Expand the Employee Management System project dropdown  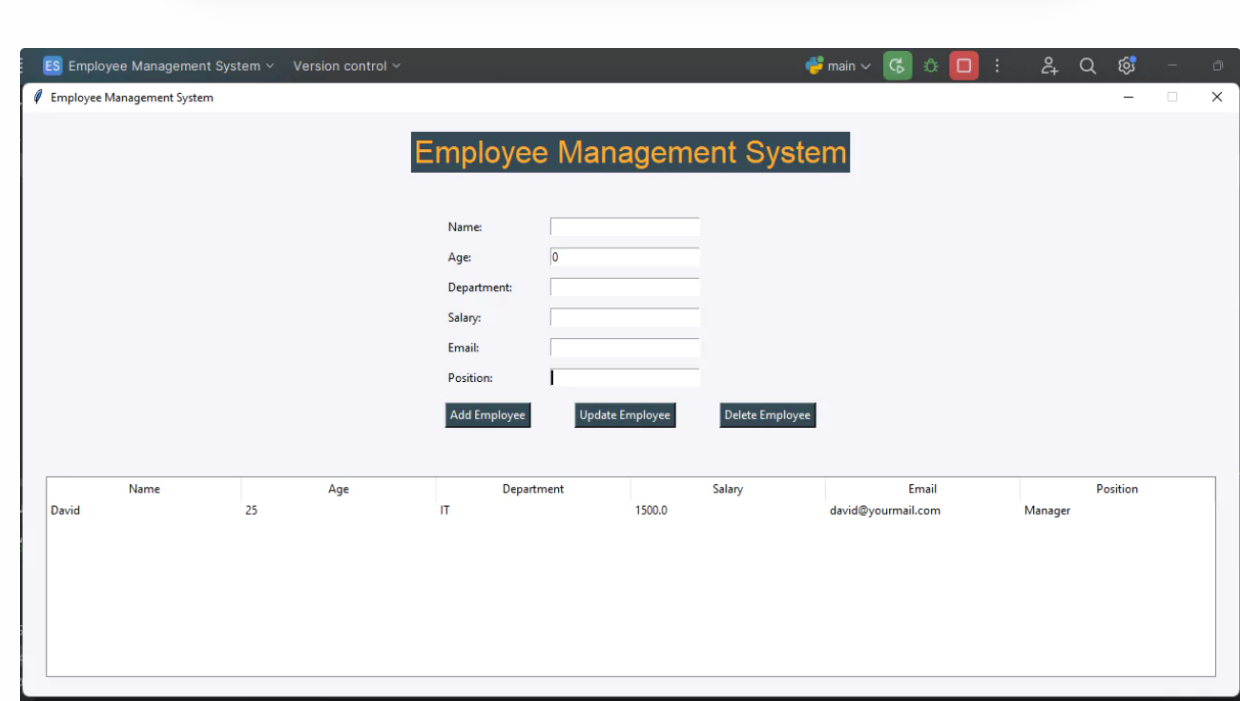tap(272, 65)
